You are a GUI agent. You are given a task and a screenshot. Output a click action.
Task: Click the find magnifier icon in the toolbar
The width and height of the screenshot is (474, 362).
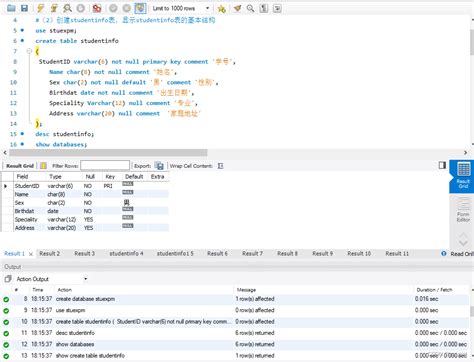250,8
